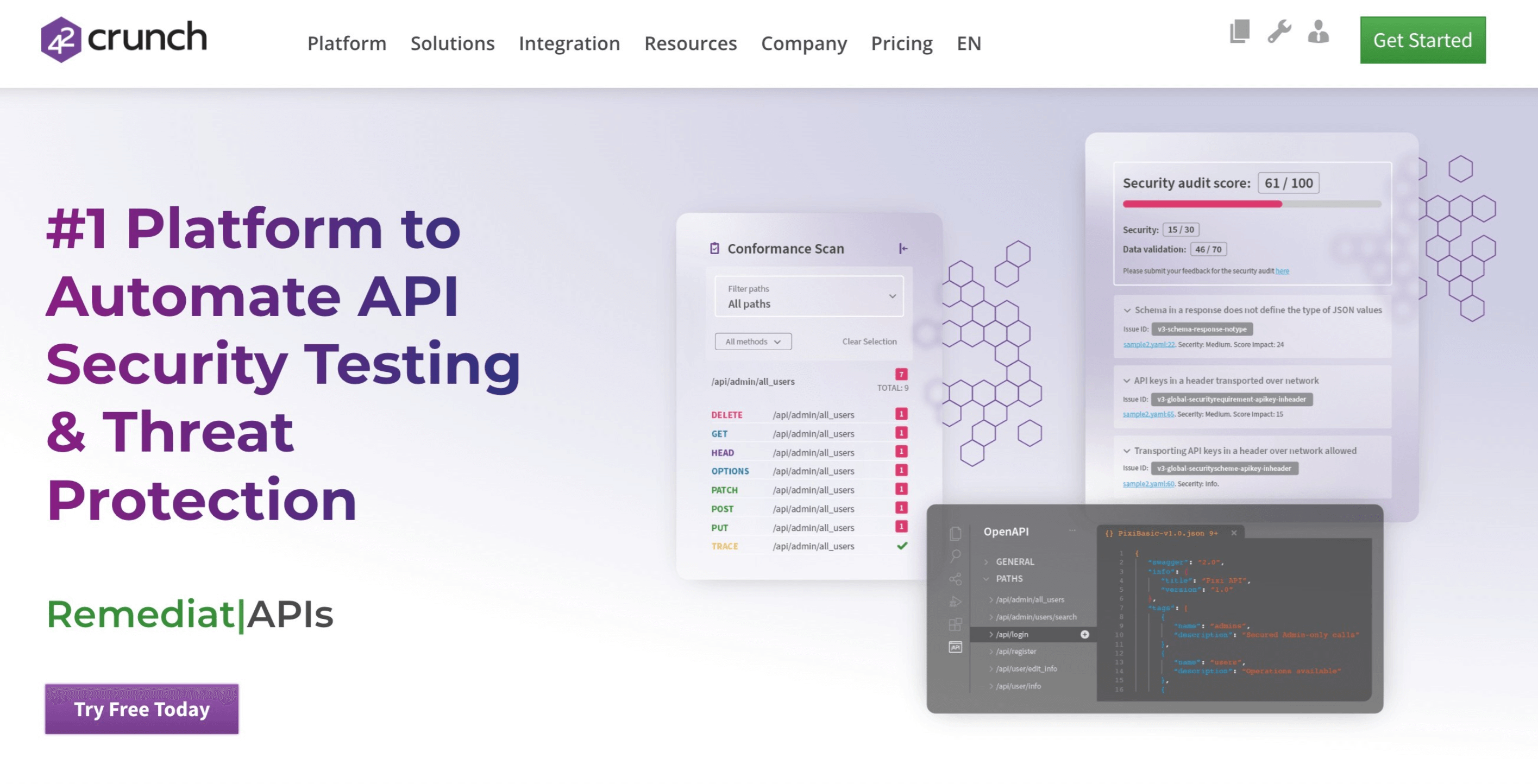The width and height of the screenshot is (1538, 784).
Task: Click the Try Free Today button
Action: 141,709
